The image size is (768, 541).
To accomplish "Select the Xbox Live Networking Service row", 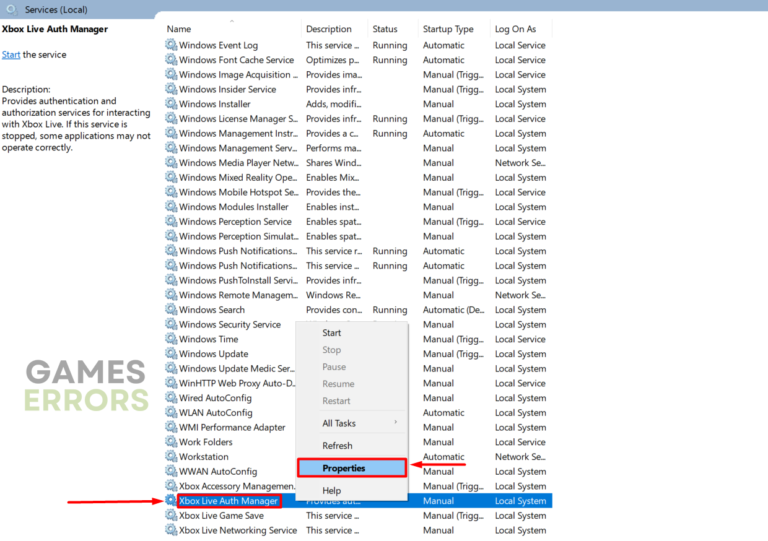I will 237,531.
